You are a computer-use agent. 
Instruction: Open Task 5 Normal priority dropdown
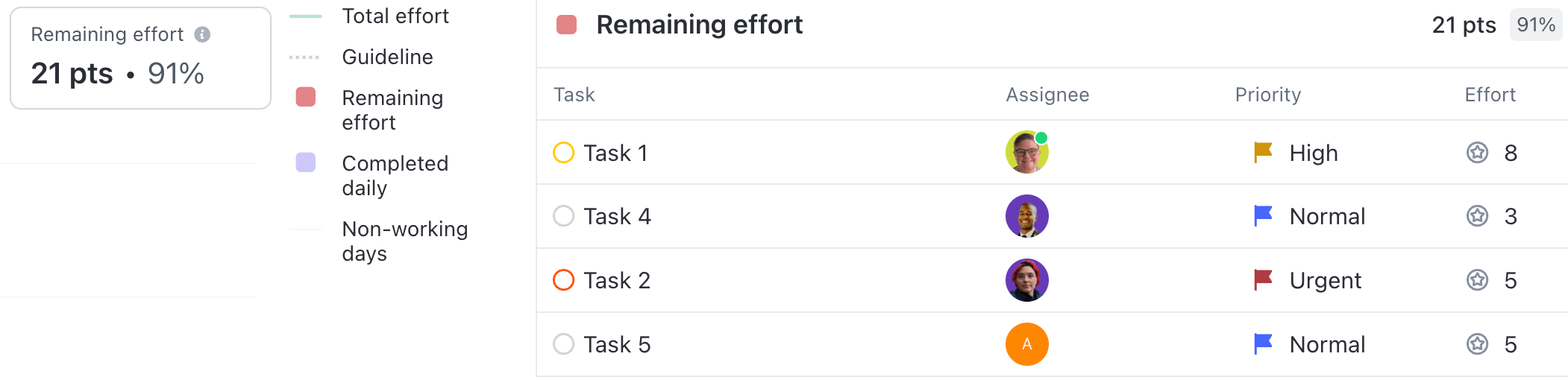1327,344
